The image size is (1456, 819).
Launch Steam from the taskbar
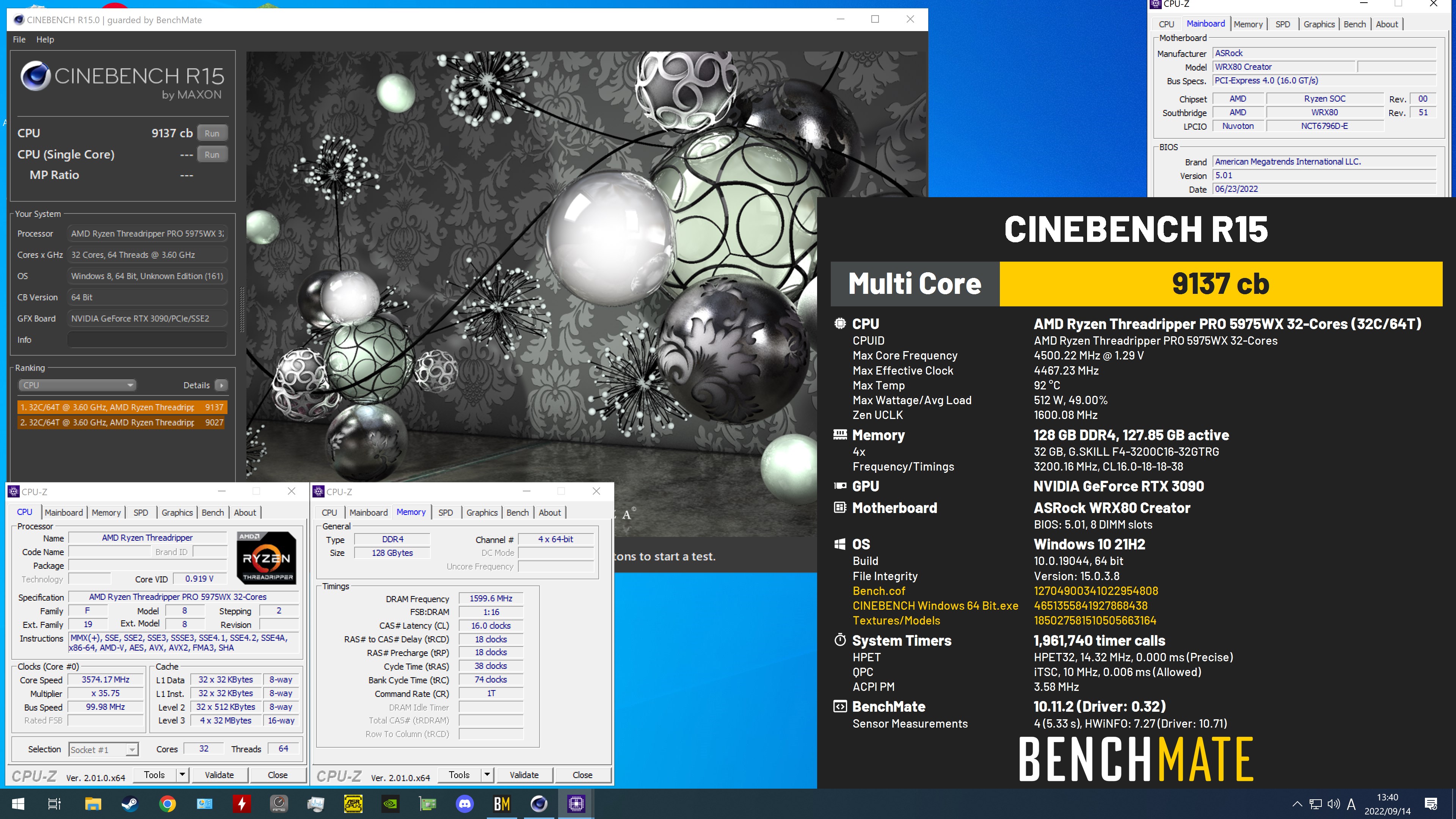click(130, 804)
